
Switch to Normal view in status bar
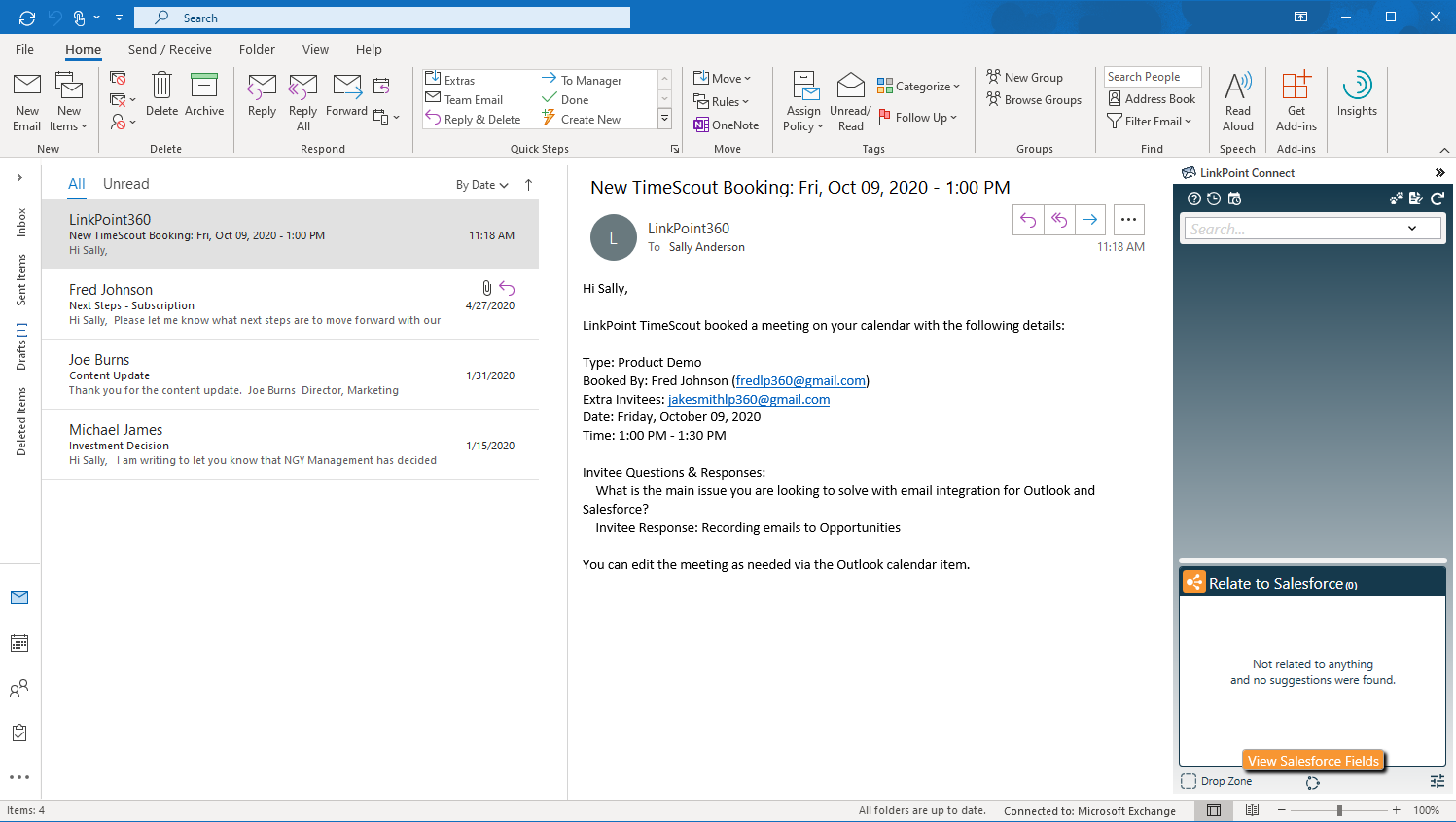coord(1214,810)
